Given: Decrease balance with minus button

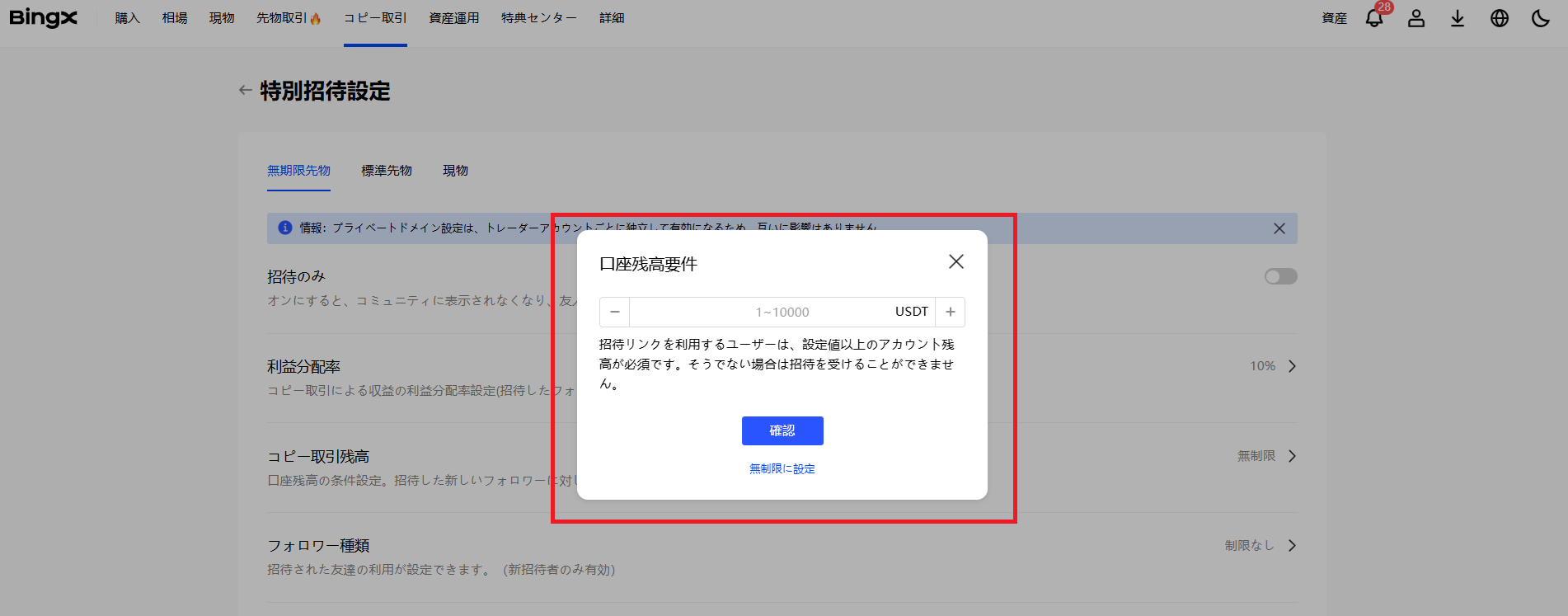Looking at the screenshot, I should point(615,312).
